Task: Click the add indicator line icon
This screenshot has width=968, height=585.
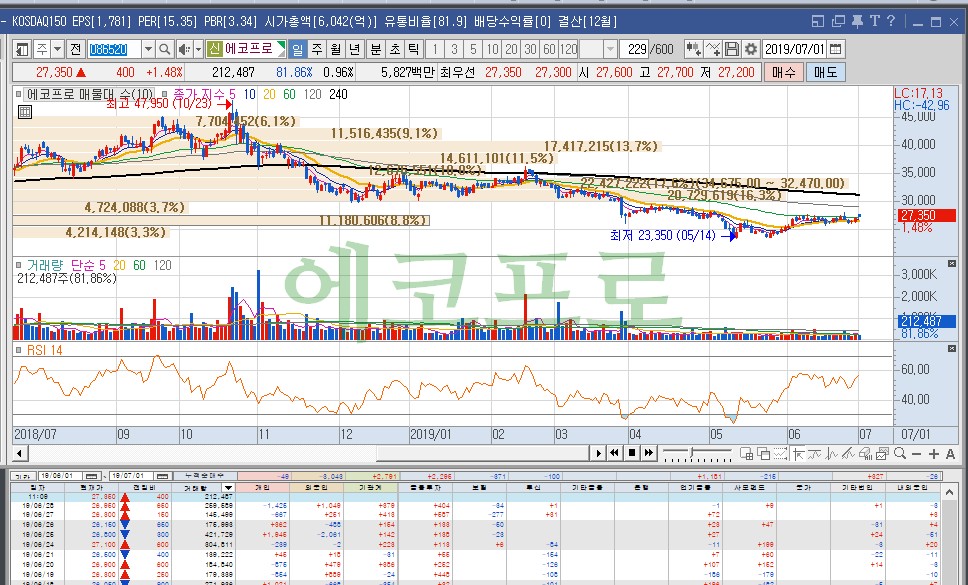Action: [713, 49]
